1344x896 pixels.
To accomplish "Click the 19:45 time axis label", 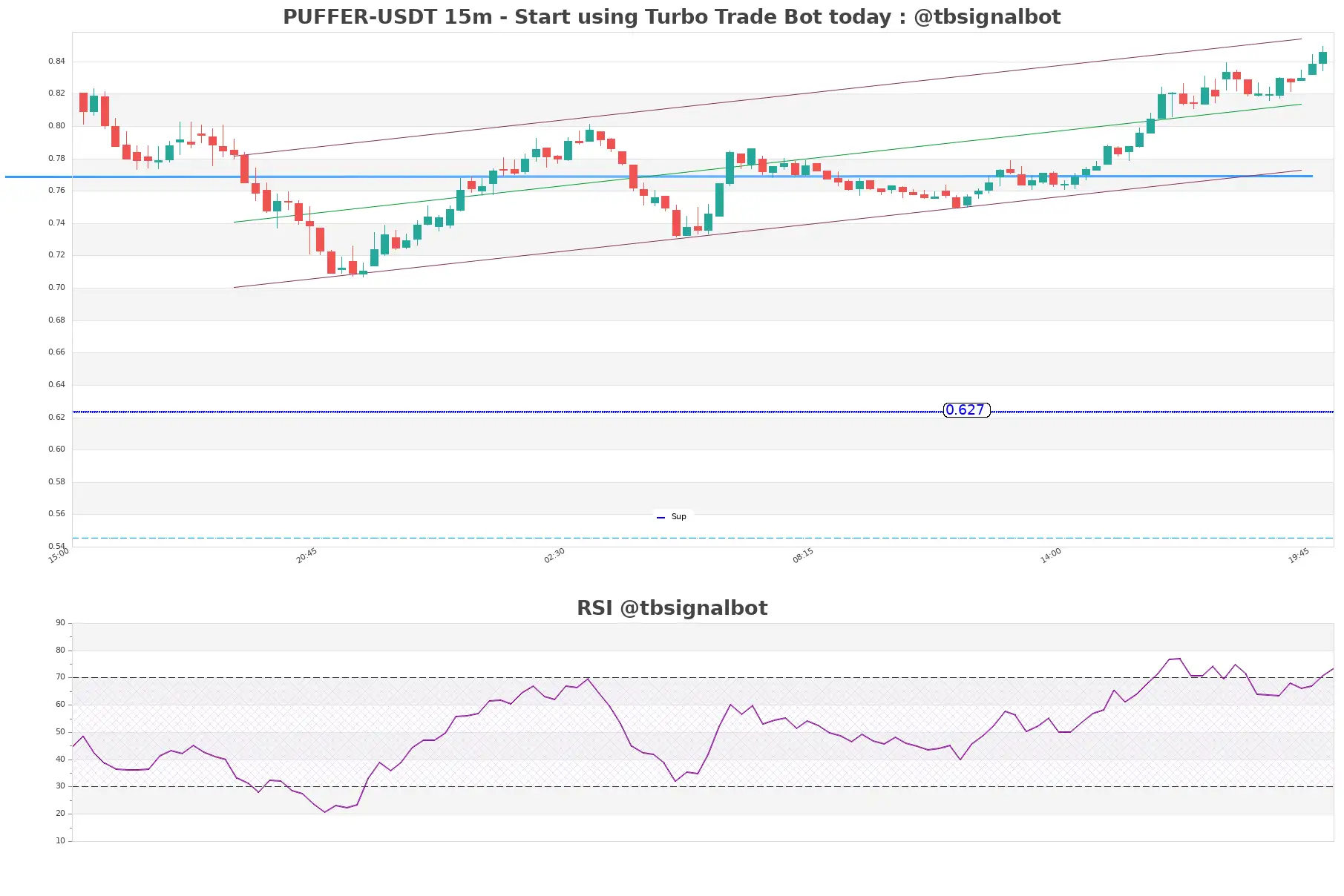I will 1299,556.
